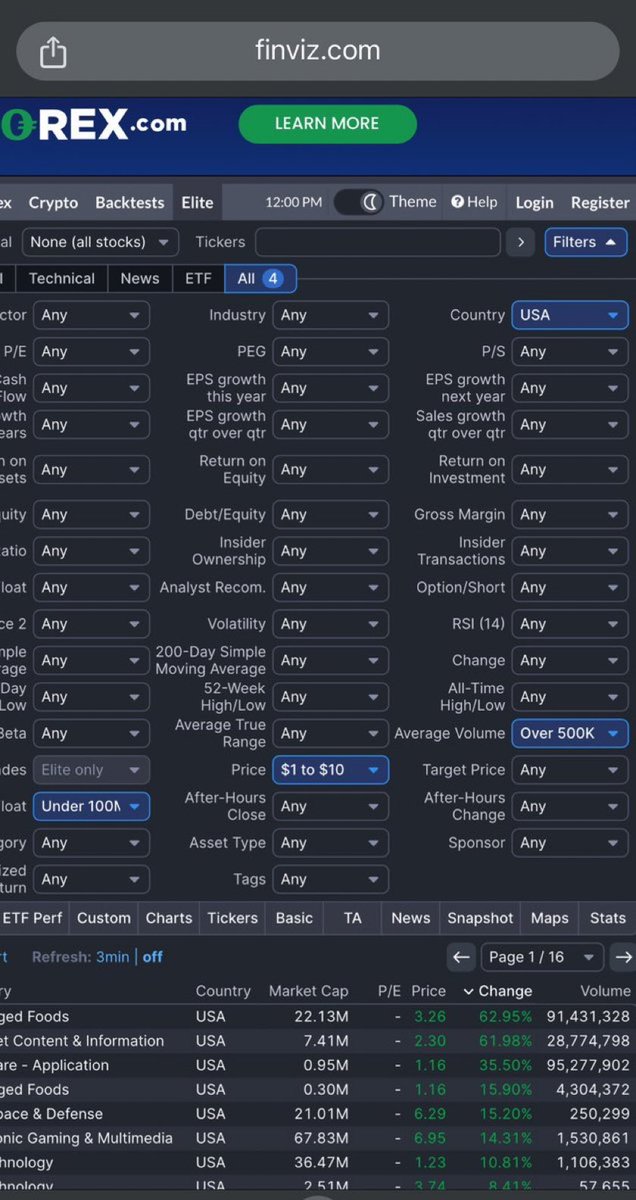Go to next page arrow
The image size is (636, 1200).
(x=623, y=957)
